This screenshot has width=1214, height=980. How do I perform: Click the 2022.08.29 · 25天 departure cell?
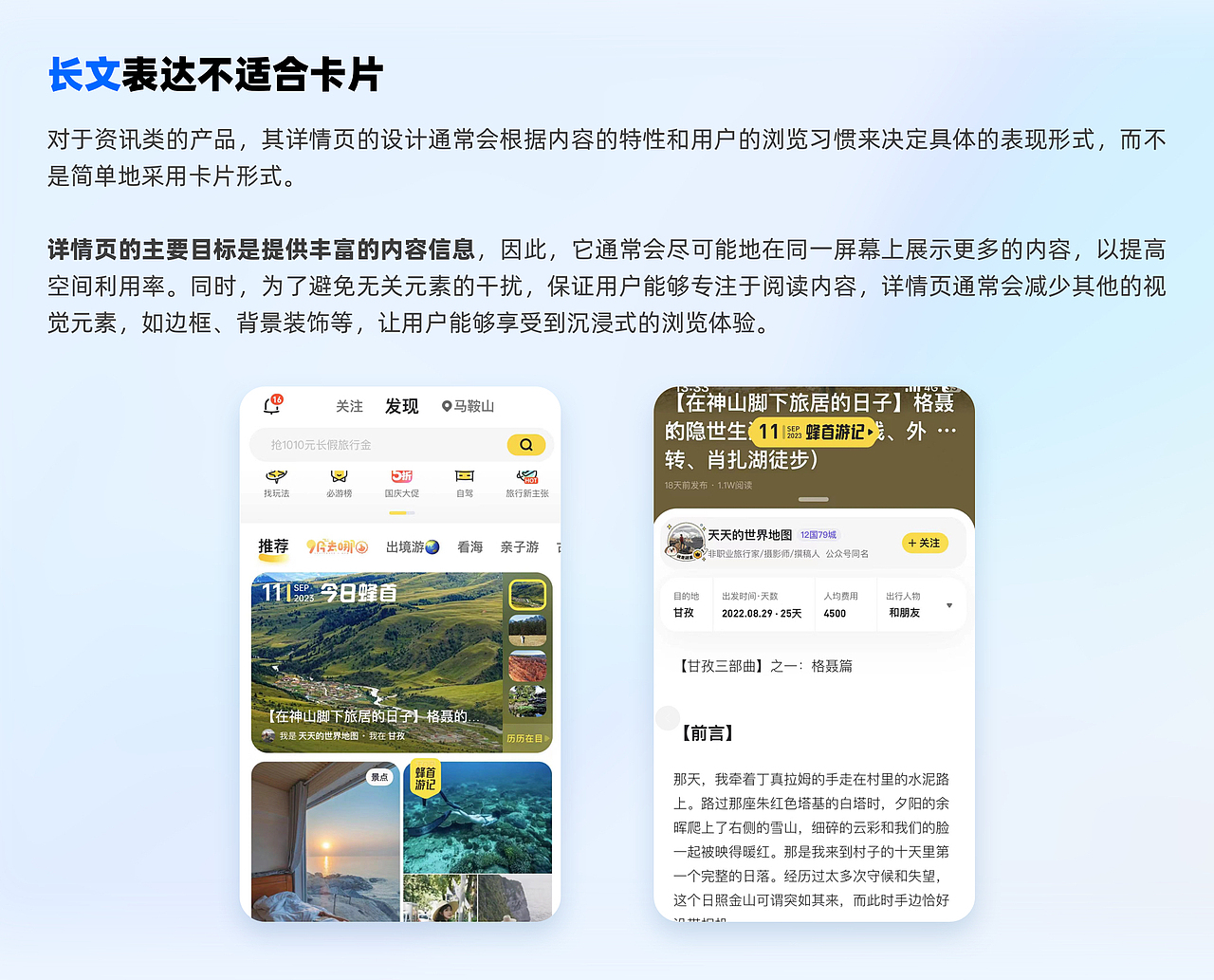click(x=762, y=604)
